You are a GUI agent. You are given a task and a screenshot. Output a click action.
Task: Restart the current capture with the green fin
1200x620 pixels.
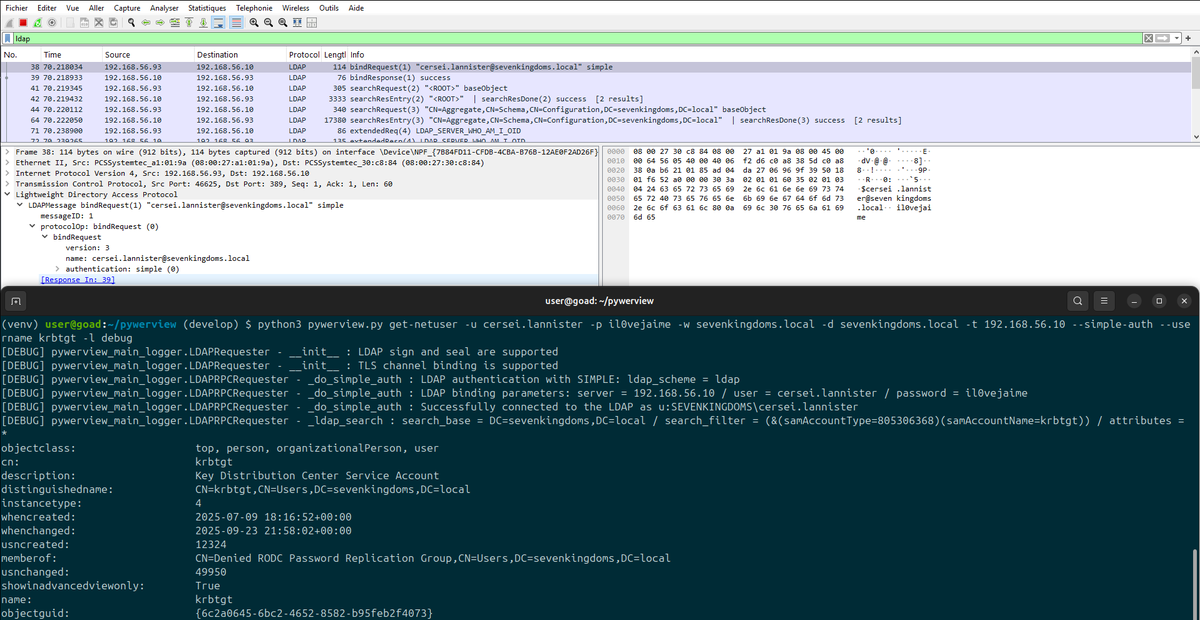click(37, 22)
